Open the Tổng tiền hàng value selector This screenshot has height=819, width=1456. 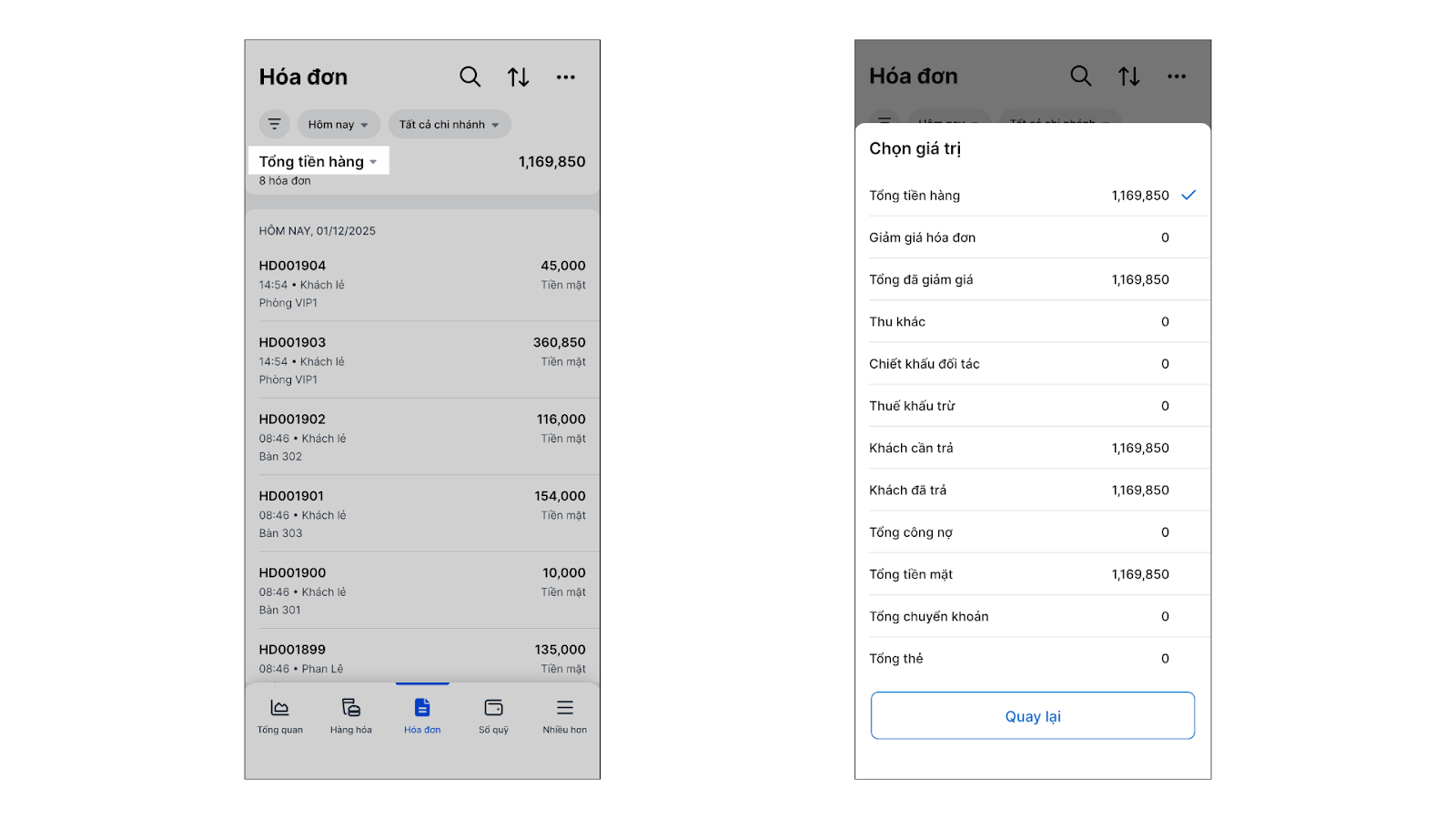(x=318, y=162)
